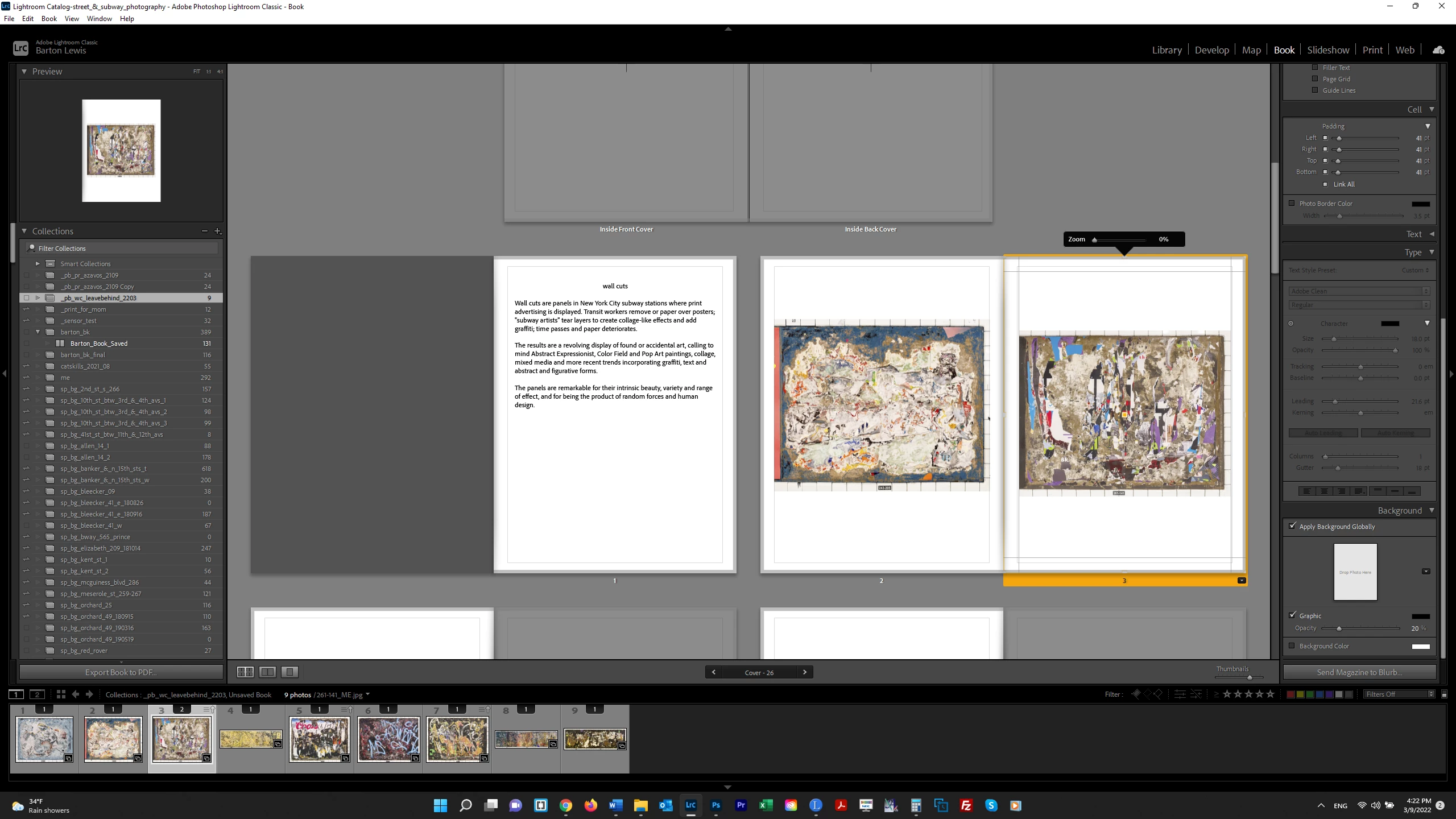Collapse the Collections panel
This screenshot has width=1456, height=819.
point(24,231)
